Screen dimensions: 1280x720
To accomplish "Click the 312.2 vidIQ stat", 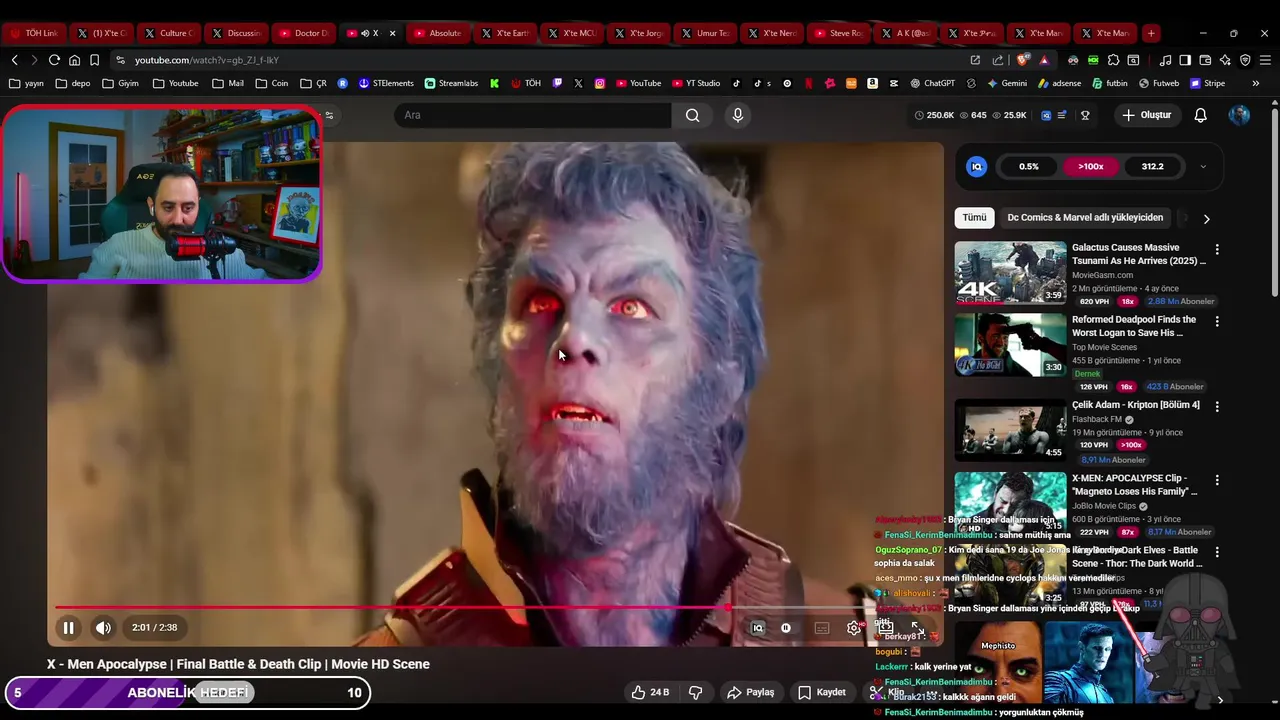I will (1152, 167).
